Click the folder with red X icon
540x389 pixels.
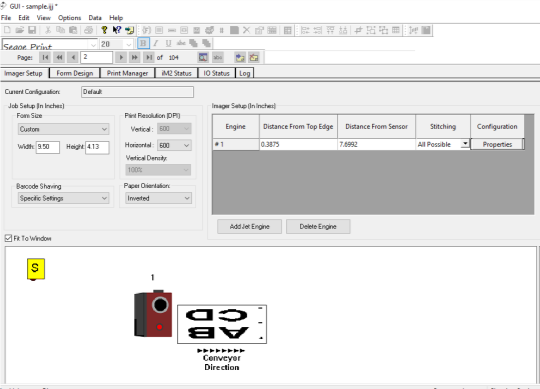(254, 57)
